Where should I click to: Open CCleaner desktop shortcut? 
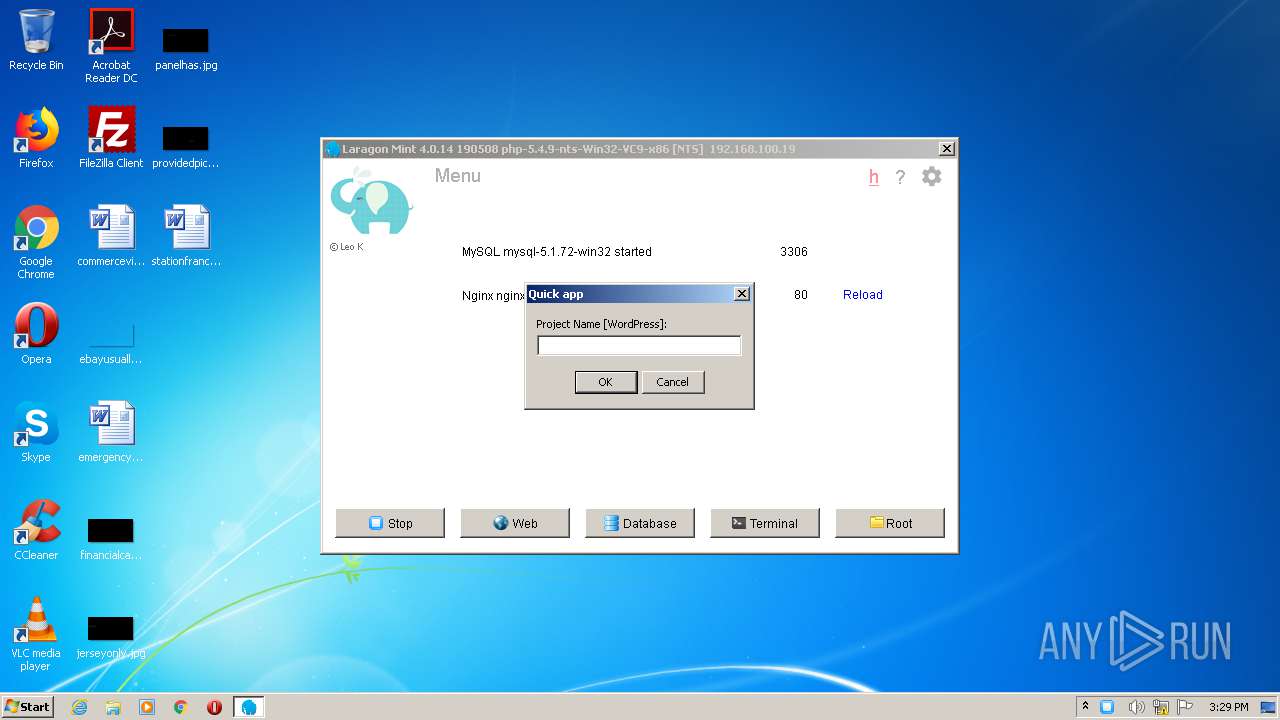36,530
